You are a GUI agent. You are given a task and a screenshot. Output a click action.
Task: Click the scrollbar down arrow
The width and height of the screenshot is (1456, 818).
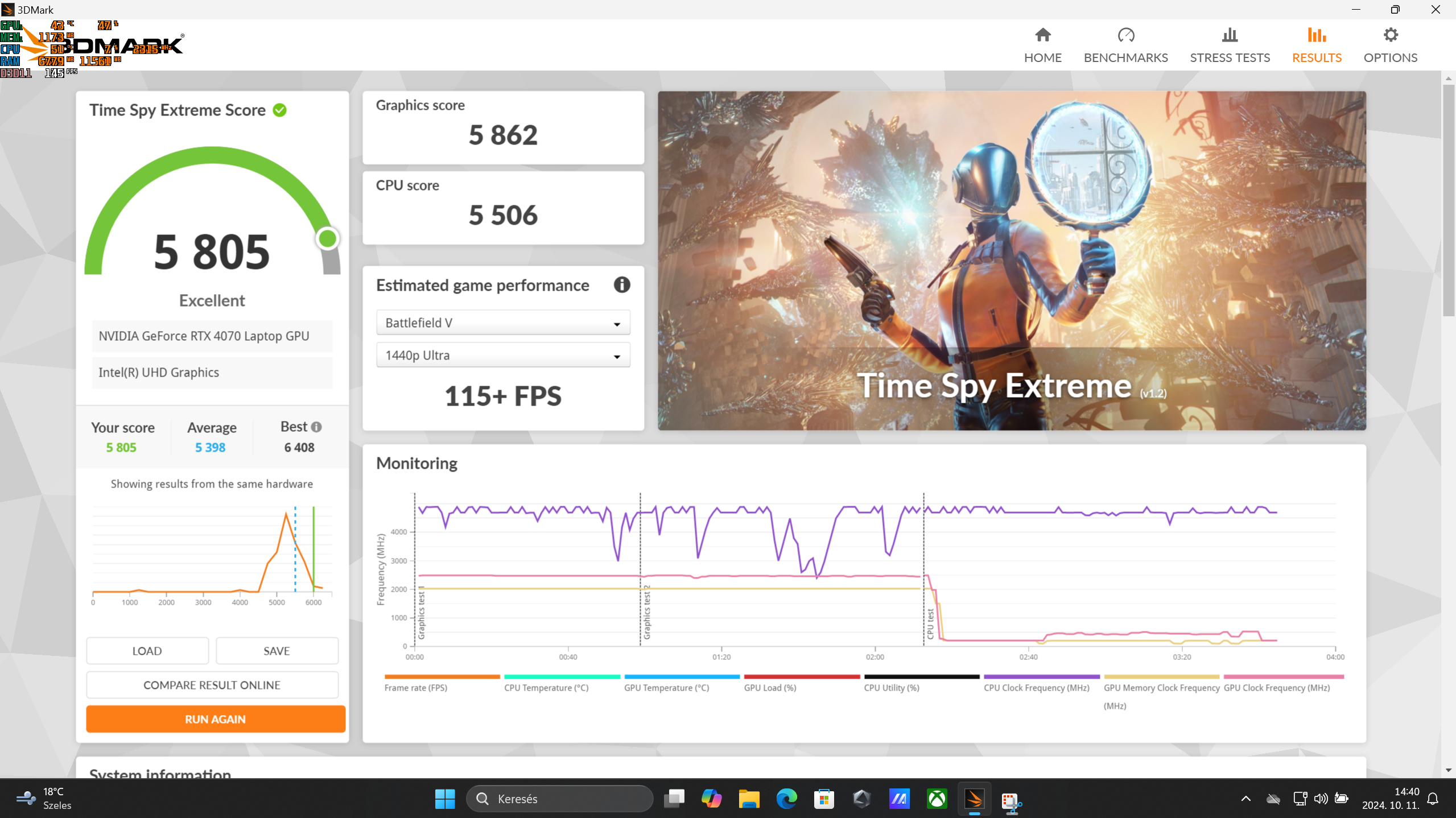1449,770
